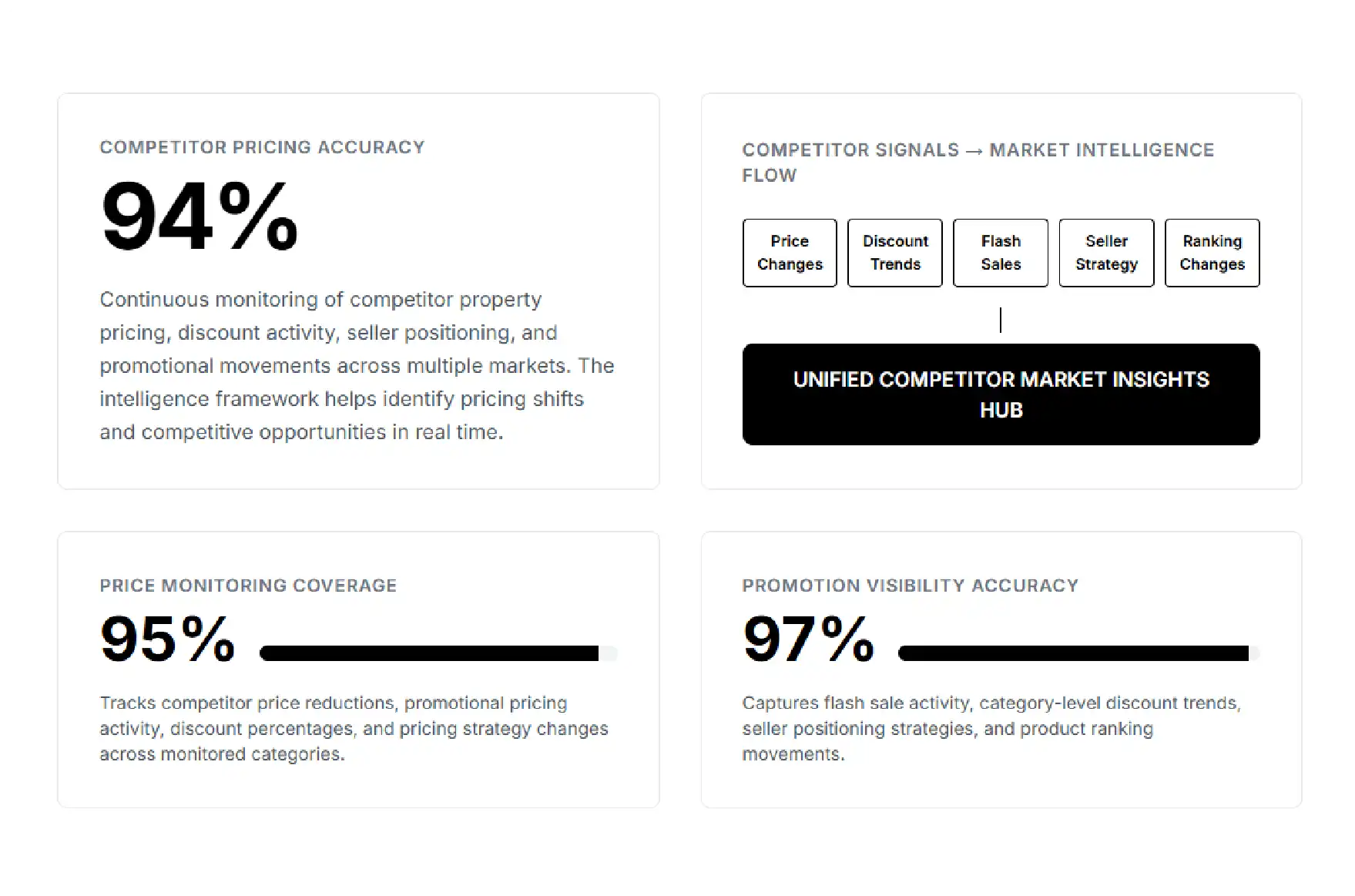Click the Promotion Visibility Accuracy heading
1355x896 pixels.
click(911, 586)
